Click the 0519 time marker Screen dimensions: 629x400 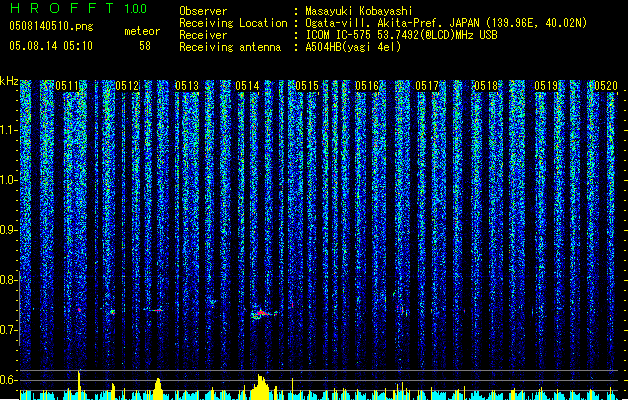click(546, 86)
